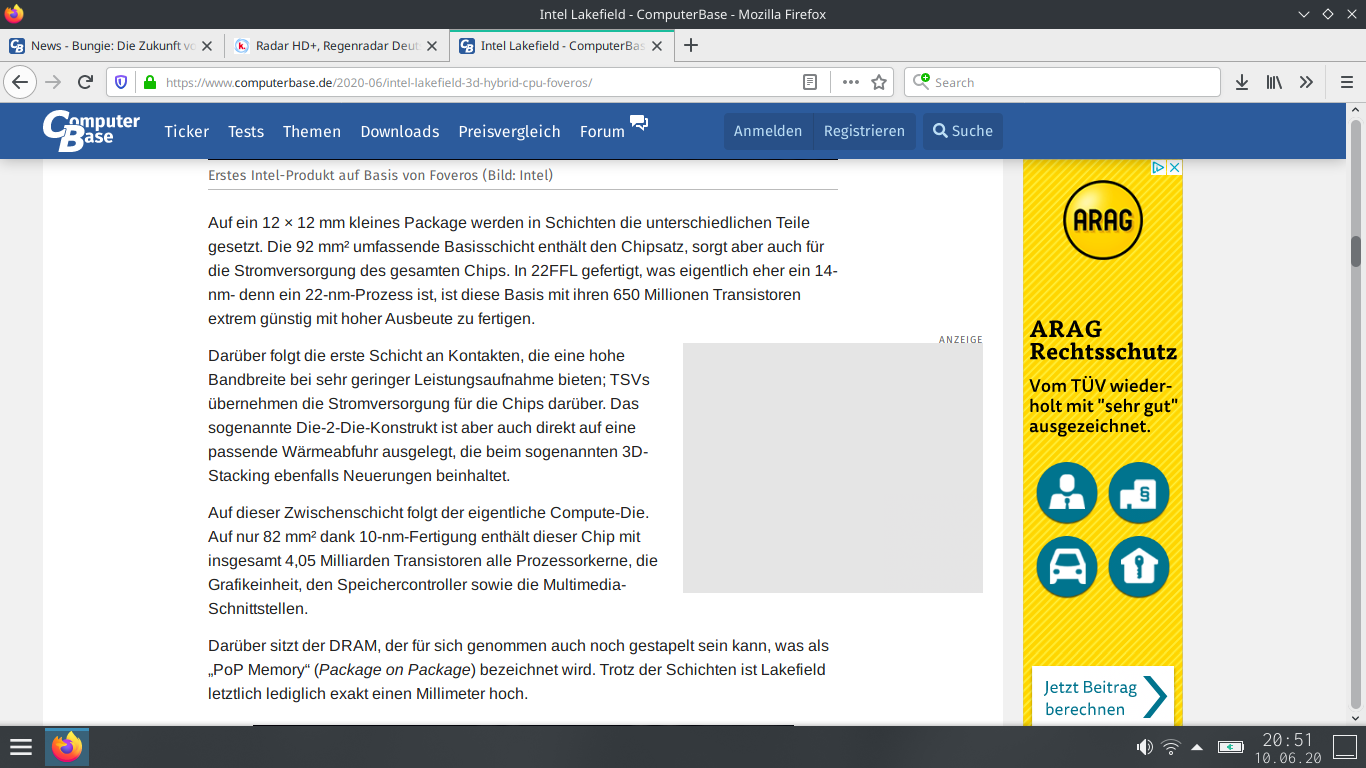Expand hidden system tray icons
The width and height of the screenshot is (1366, 768).
click(x=1198, y=747)
